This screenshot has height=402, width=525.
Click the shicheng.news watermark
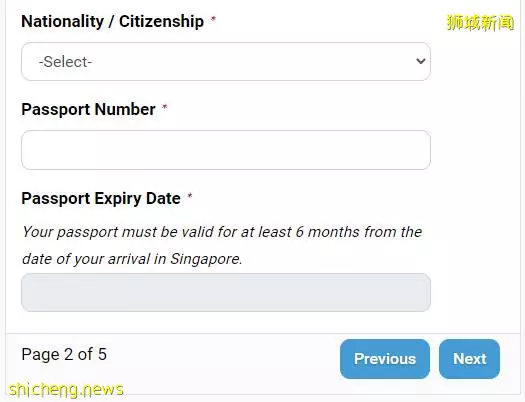pyautogui.click(x=66, y=390)
